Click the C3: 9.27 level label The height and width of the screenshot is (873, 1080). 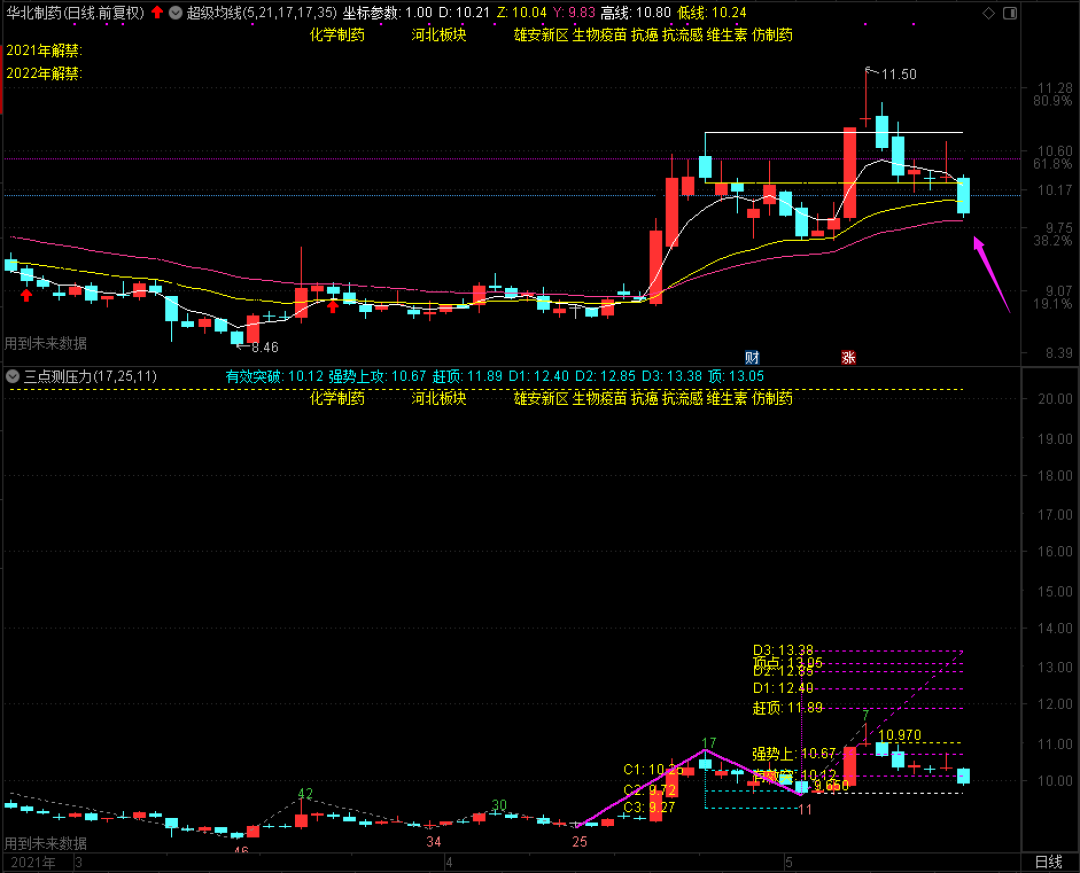click(x=649, y=807)
